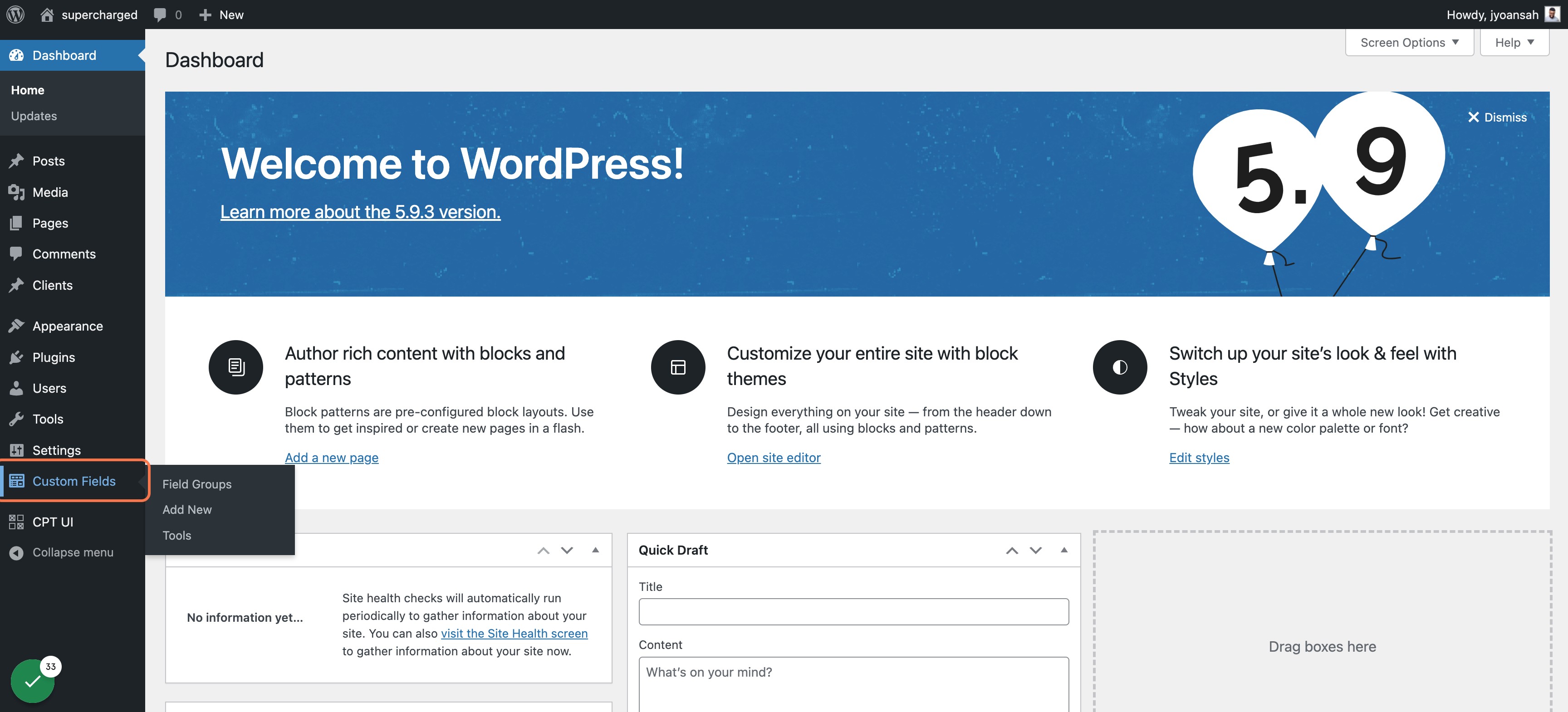1568x712 pixels.
Task: Toggle the Quick Draft panel collapse triangle
Action: (x=1064, y=550)
